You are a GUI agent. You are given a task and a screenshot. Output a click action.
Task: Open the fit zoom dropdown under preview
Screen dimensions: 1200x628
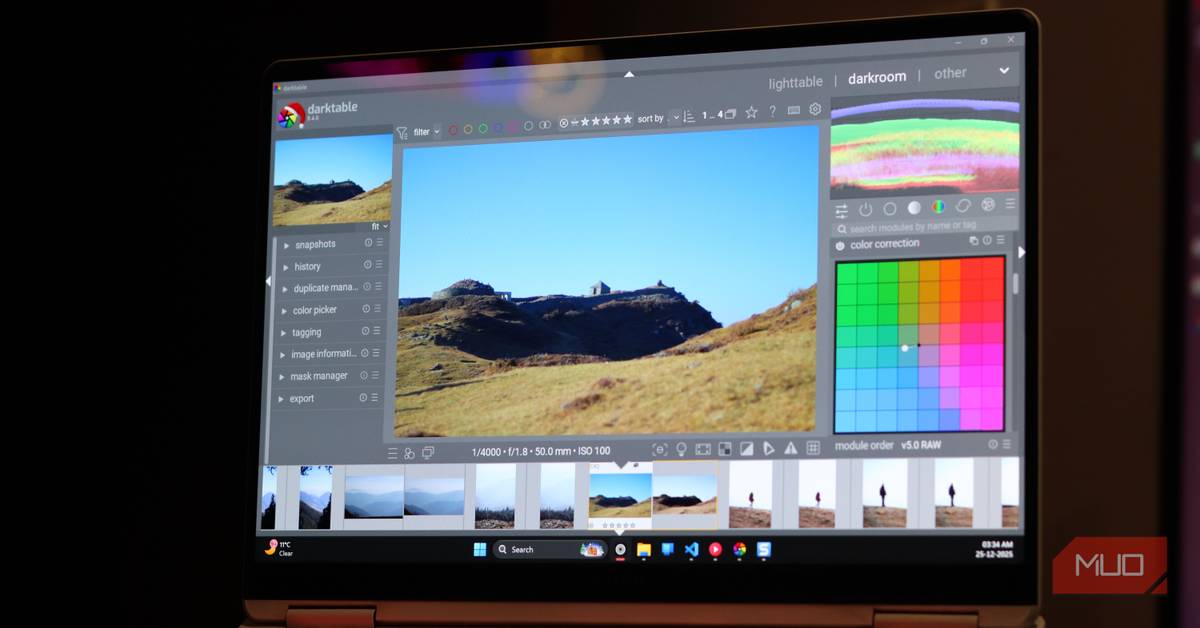379,226
